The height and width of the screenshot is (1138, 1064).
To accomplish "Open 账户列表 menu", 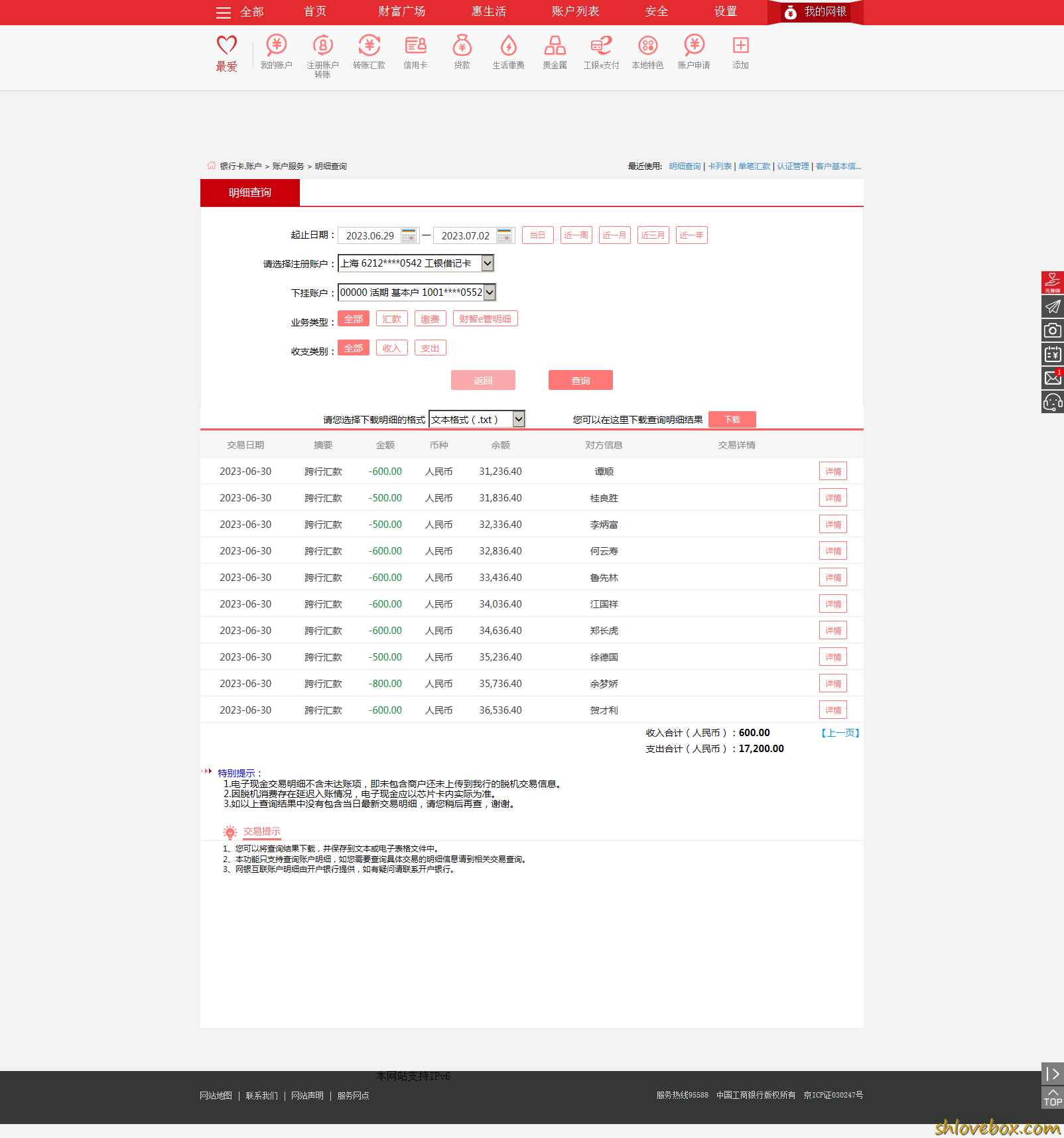I will click(576, 12).
